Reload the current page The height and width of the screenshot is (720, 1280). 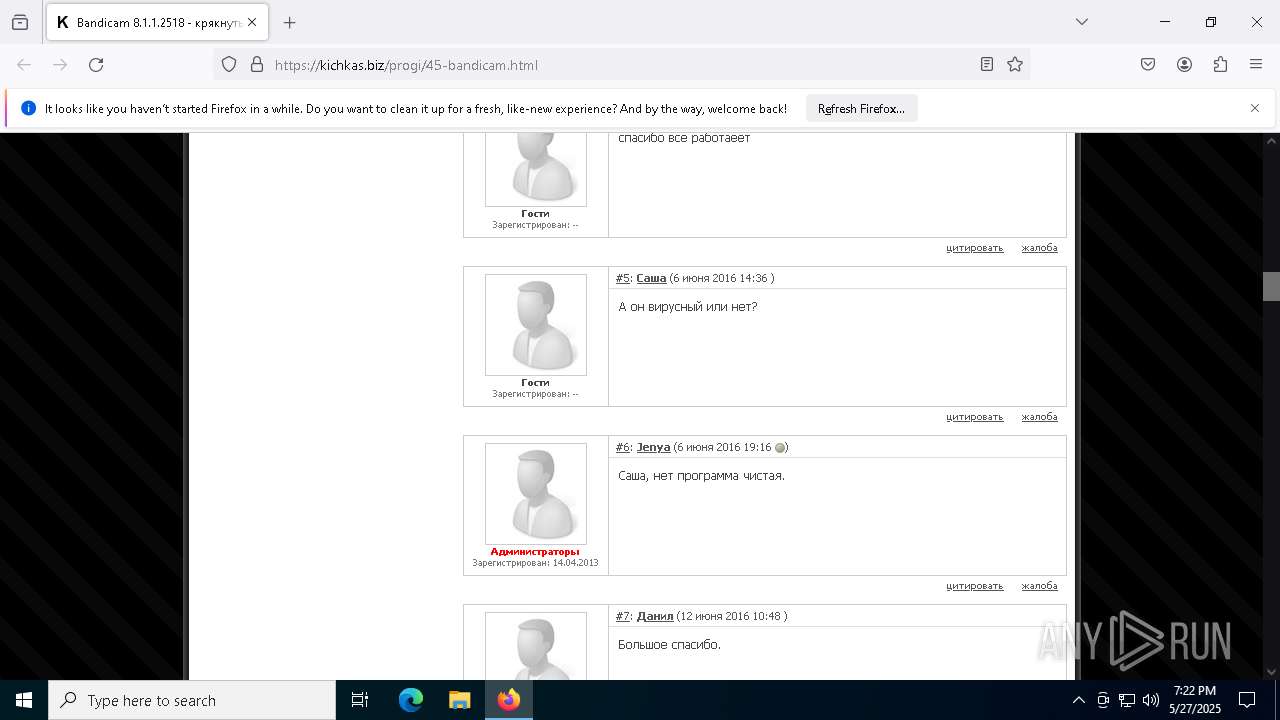pyautogui.click(x=96, y=65)
